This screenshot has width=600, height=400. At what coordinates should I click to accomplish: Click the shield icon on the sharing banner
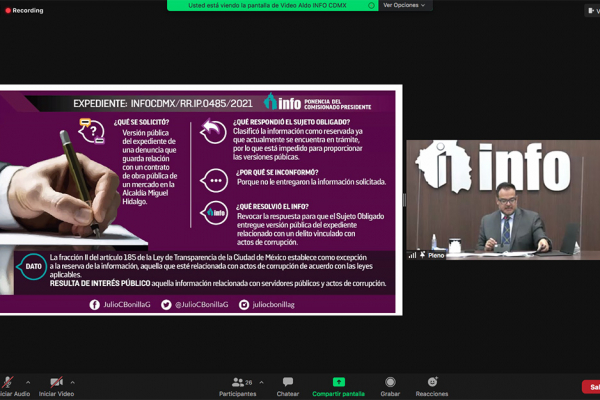coord(371,5)
